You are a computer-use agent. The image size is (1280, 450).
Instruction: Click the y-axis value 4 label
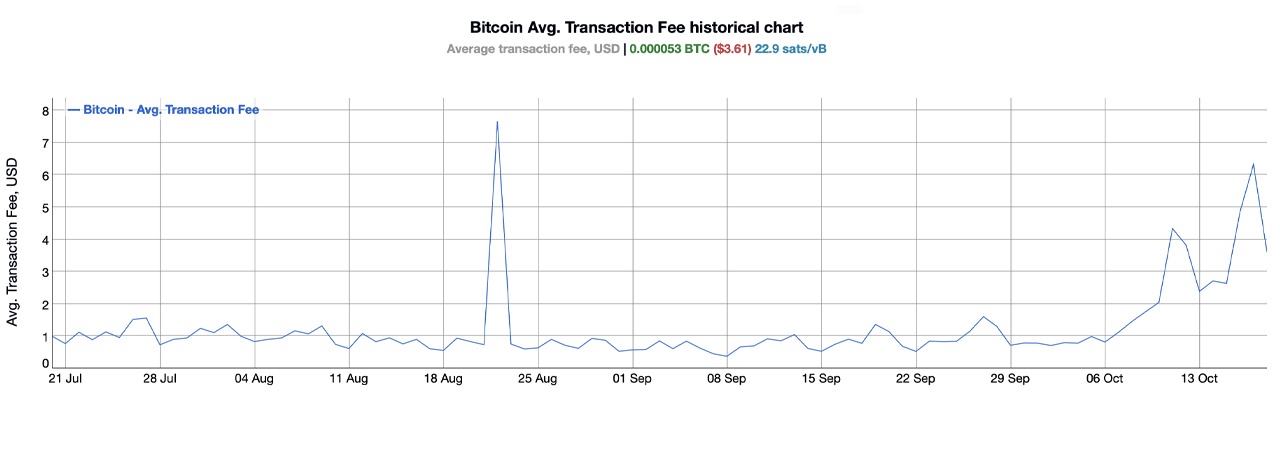click(45, 240)
